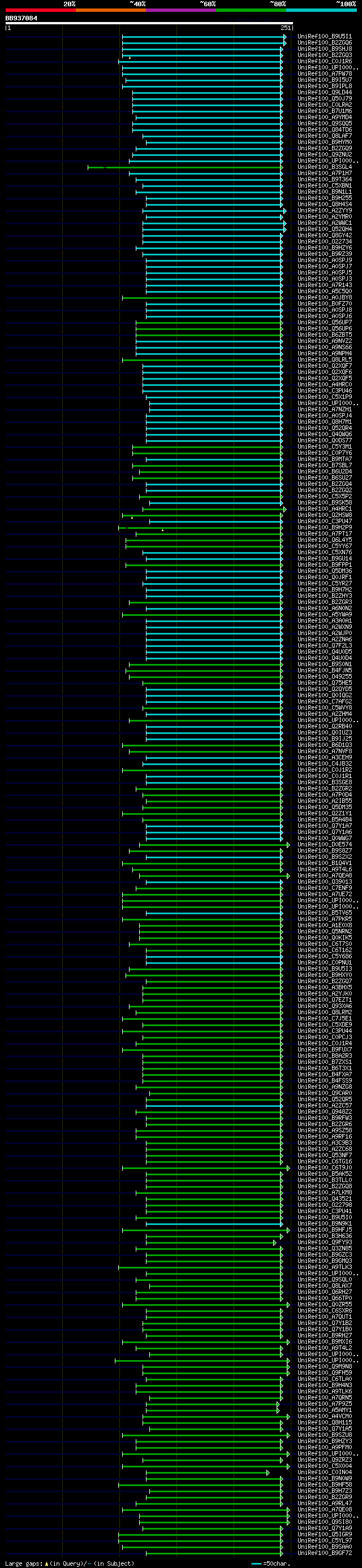Image resolution: width=362 pixels, height=1568 pixels.
Task: Go to UniRef100_B9MTA7 hit label
Action: [x=324, y=459]
